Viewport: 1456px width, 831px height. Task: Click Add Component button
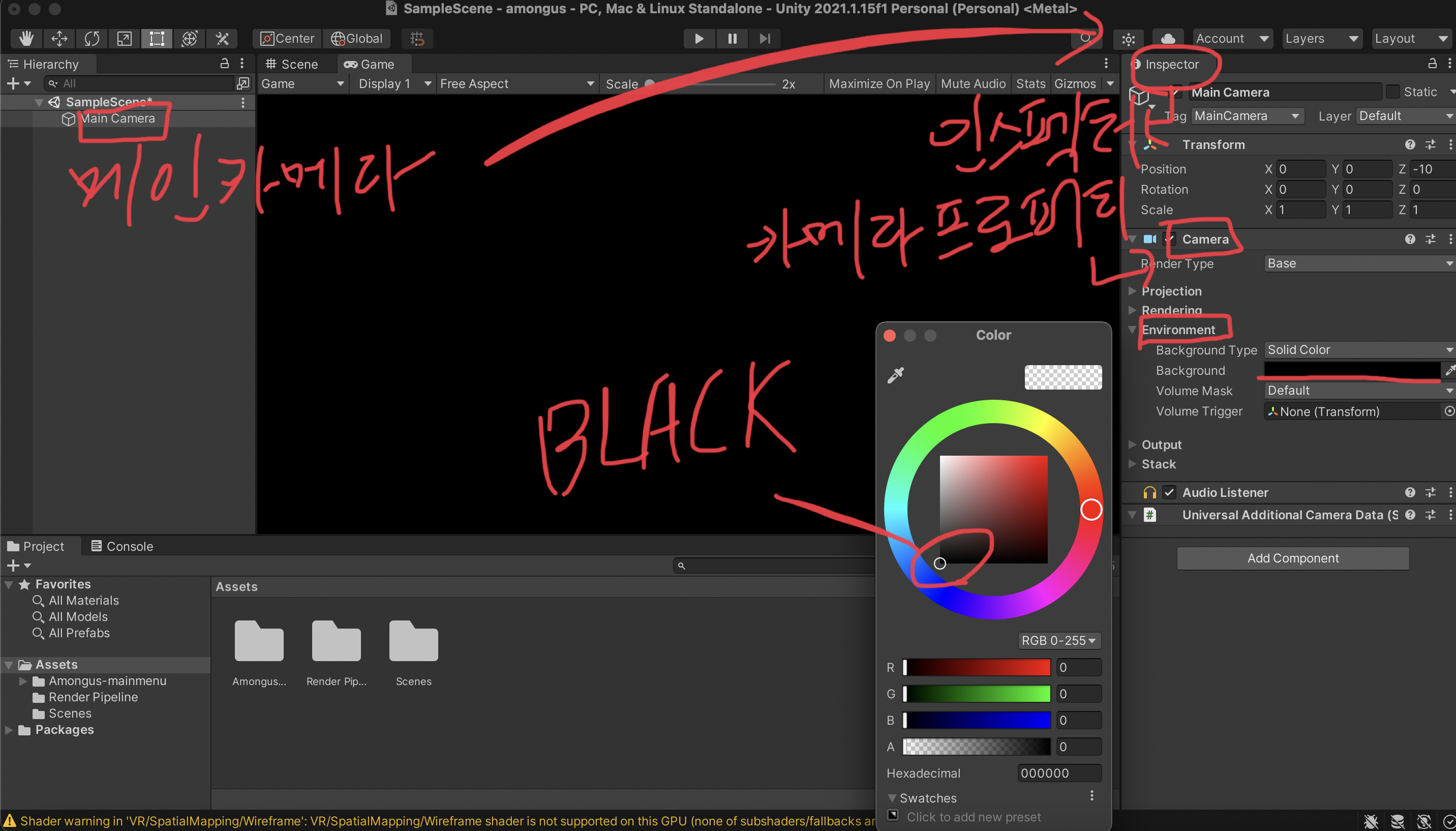click(1293, 558)
